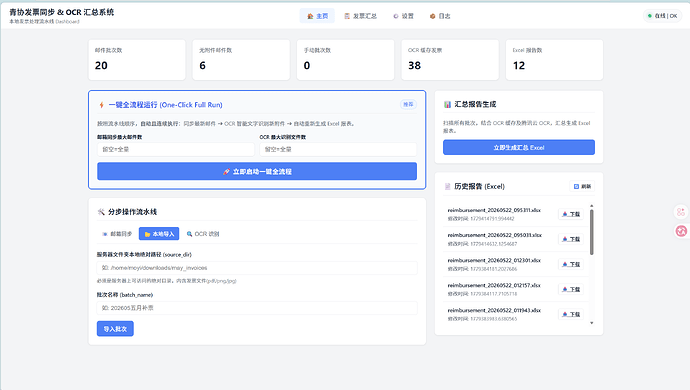Screen dimensions: 690x390
Task: Click the 推荐 badge on One-Click Full Run
Action: 408,104
